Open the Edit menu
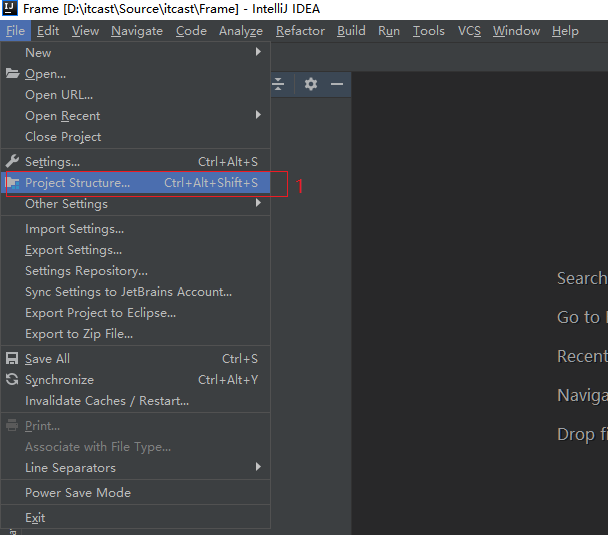The height and width of the screenshot is (535, 608). (x=48, y=31)
